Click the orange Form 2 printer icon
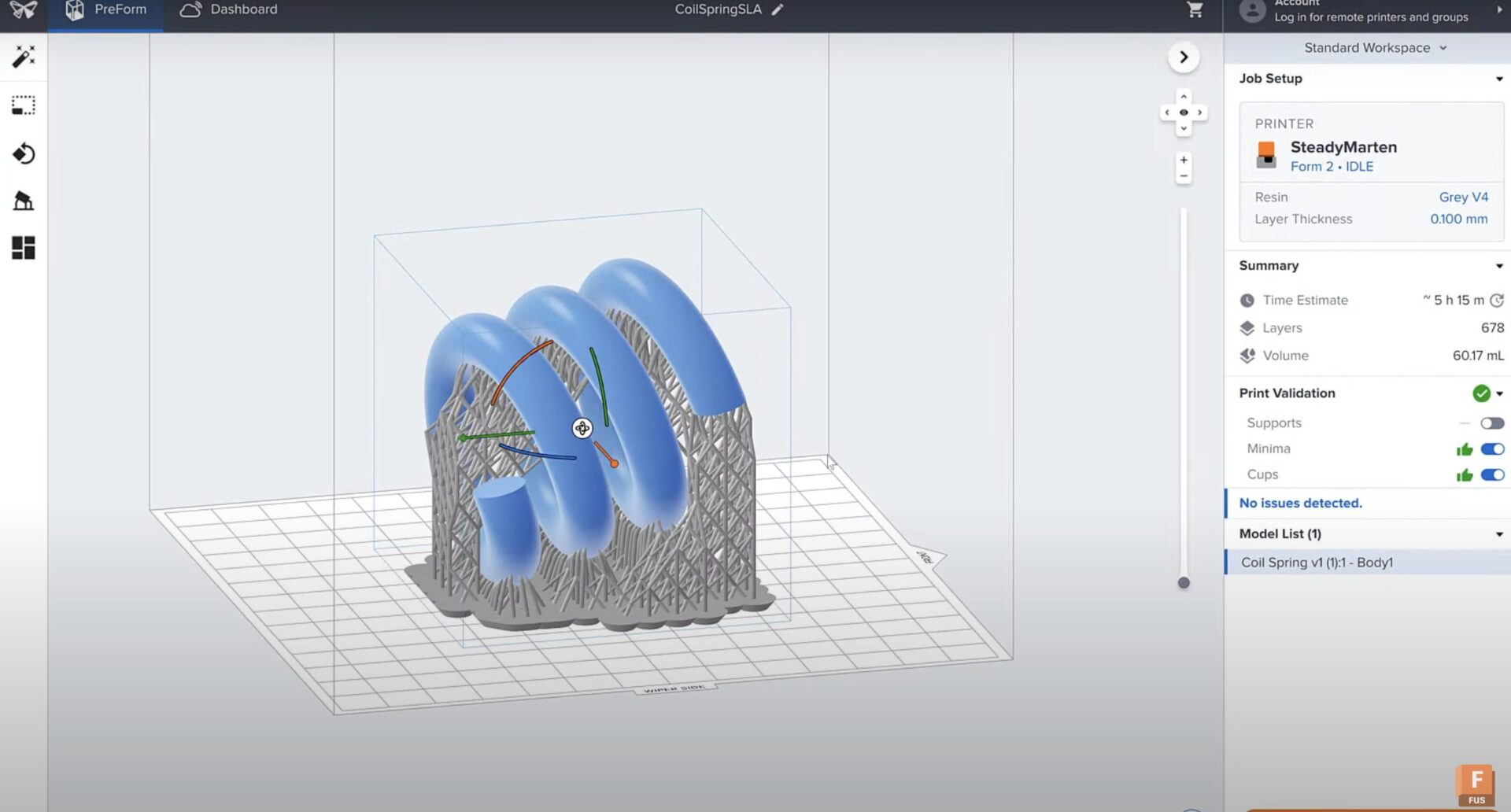 click(1266, 154)
